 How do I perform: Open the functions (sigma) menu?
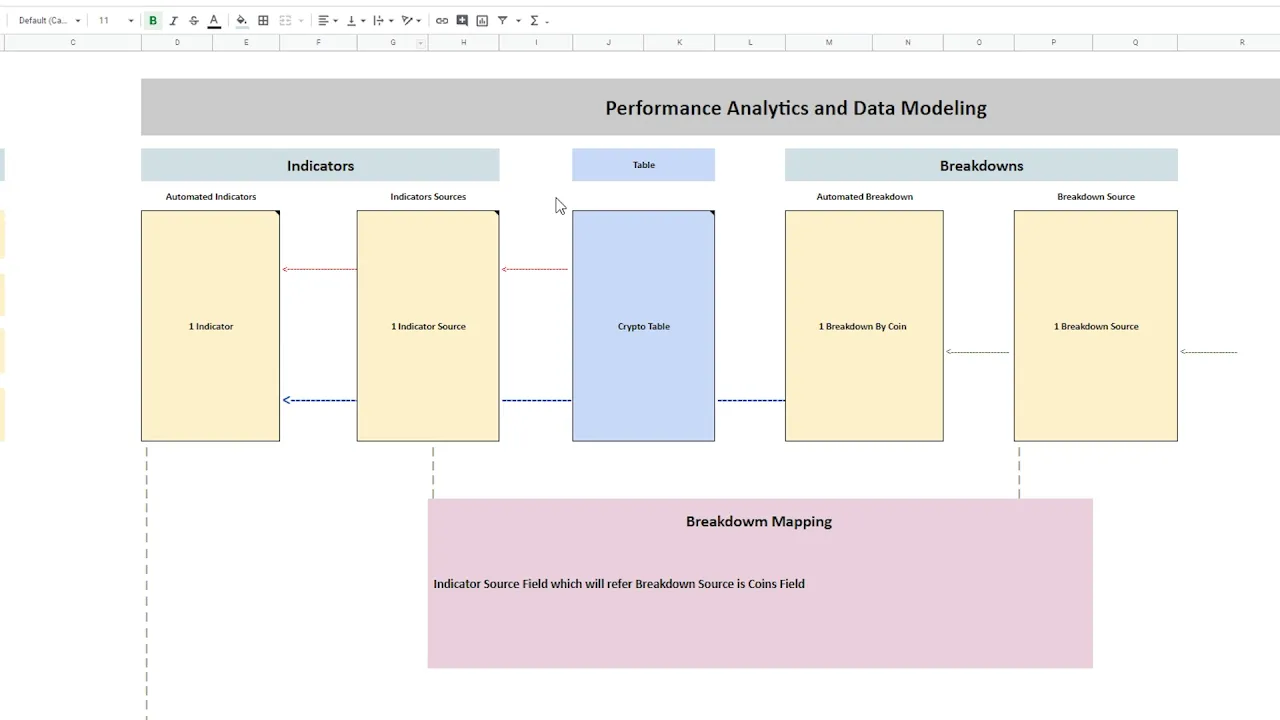pyautogui.click(x=534, y=20)
